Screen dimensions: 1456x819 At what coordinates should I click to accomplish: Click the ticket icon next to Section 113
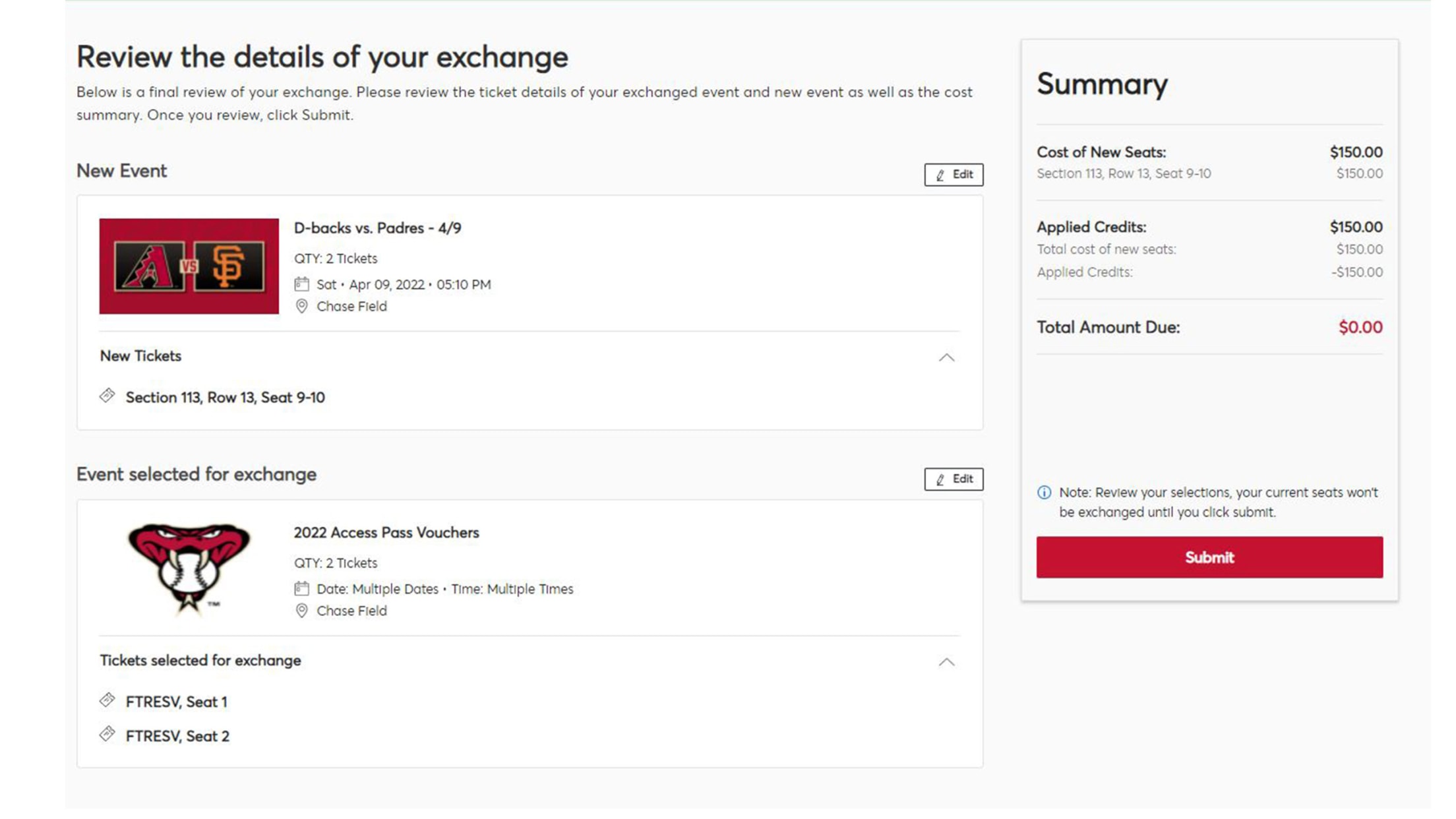[107, 396]
